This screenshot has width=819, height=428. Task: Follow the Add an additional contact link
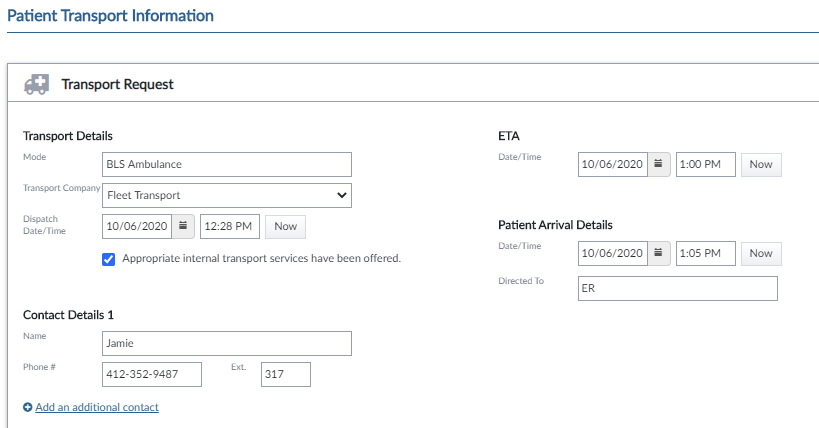[97, 407]
